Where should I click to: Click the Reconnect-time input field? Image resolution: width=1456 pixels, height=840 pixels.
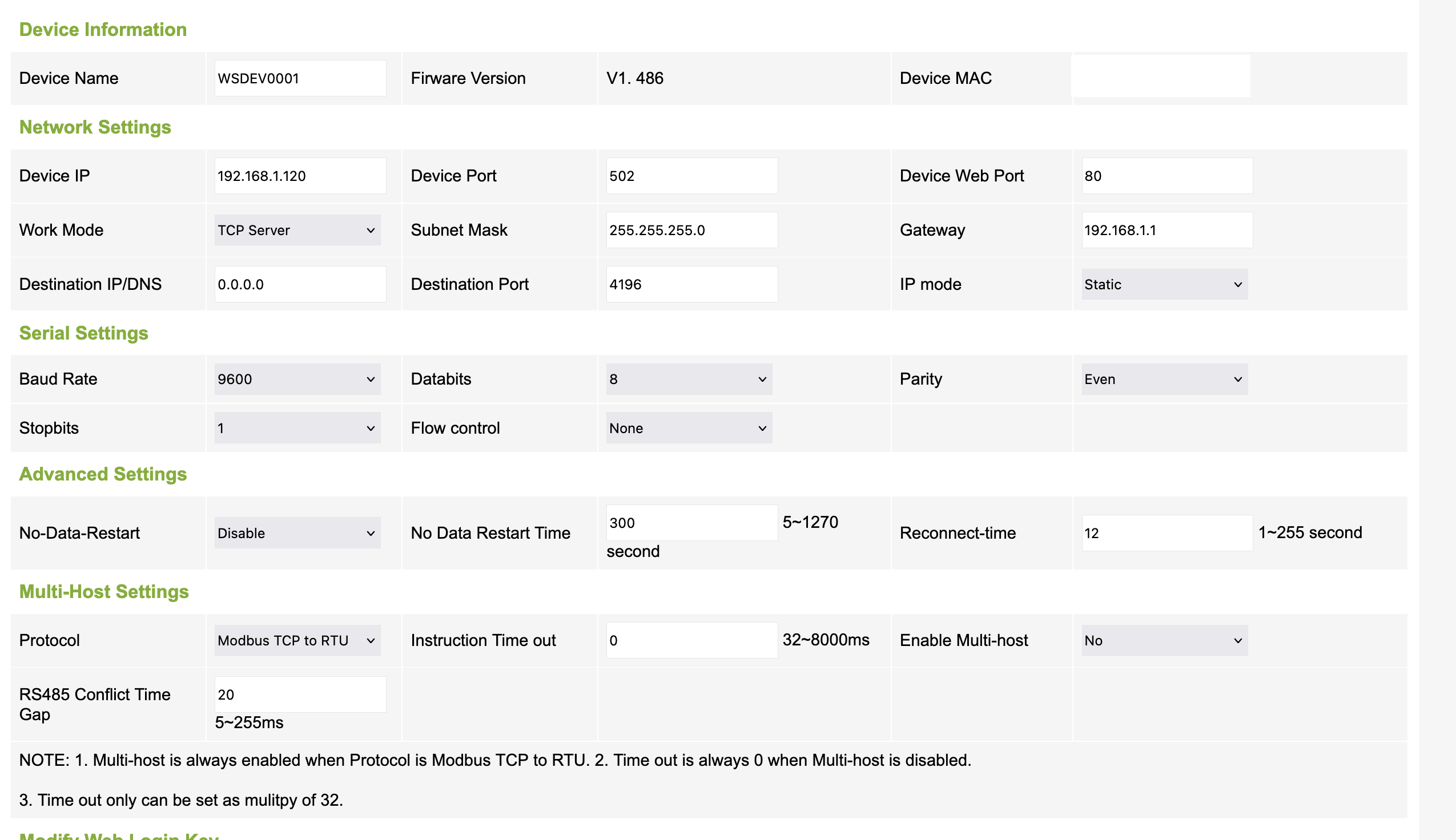point(1167,533)
